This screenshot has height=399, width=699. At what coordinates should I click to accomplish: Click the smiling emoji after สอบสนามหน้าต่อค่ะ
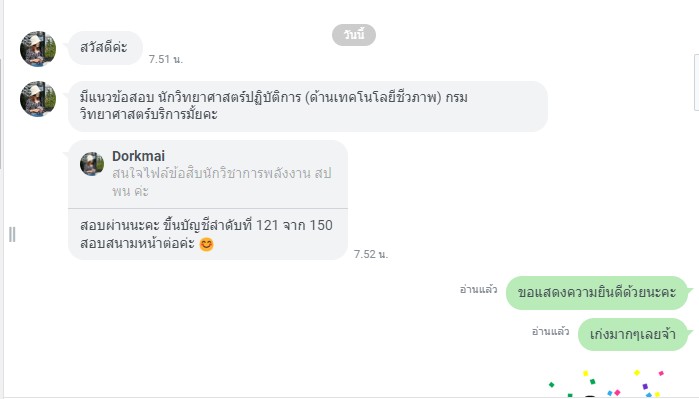[206, 244]
